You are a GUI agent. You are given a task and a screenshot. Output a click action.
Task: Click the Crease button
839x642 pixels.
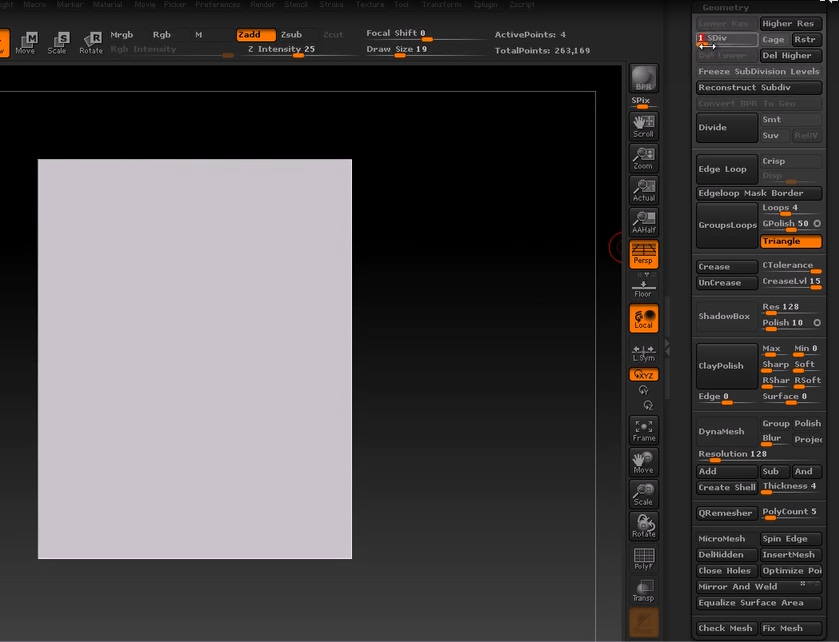727,266
